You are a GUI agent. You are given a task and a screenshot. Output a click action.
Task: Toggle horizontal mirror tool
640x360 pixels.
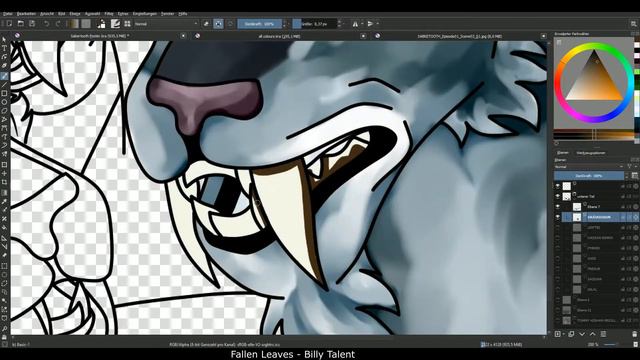tap(355, 24)
